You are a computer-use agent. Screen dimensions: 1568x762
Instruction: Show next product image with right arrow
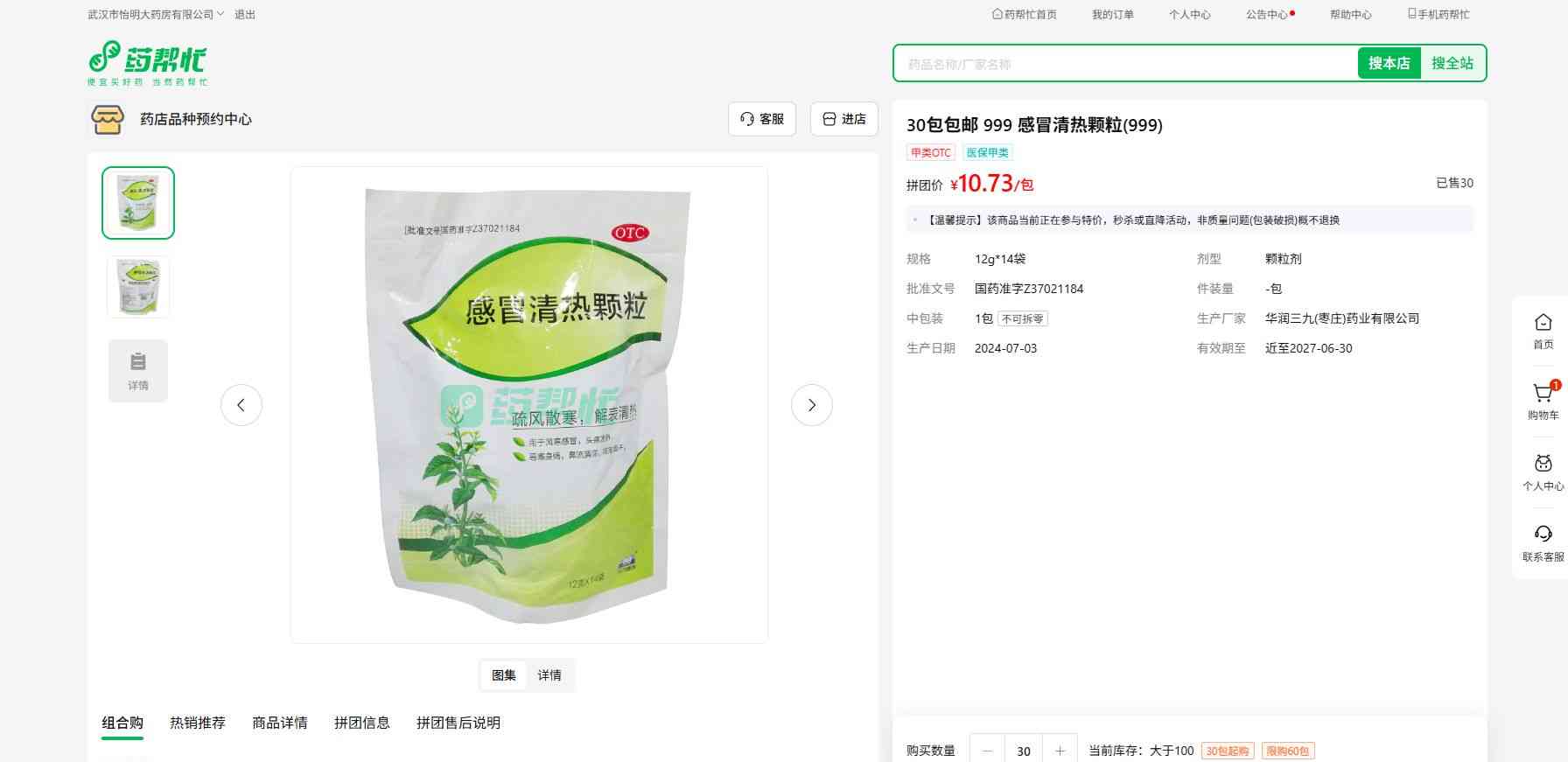(811, 405)
